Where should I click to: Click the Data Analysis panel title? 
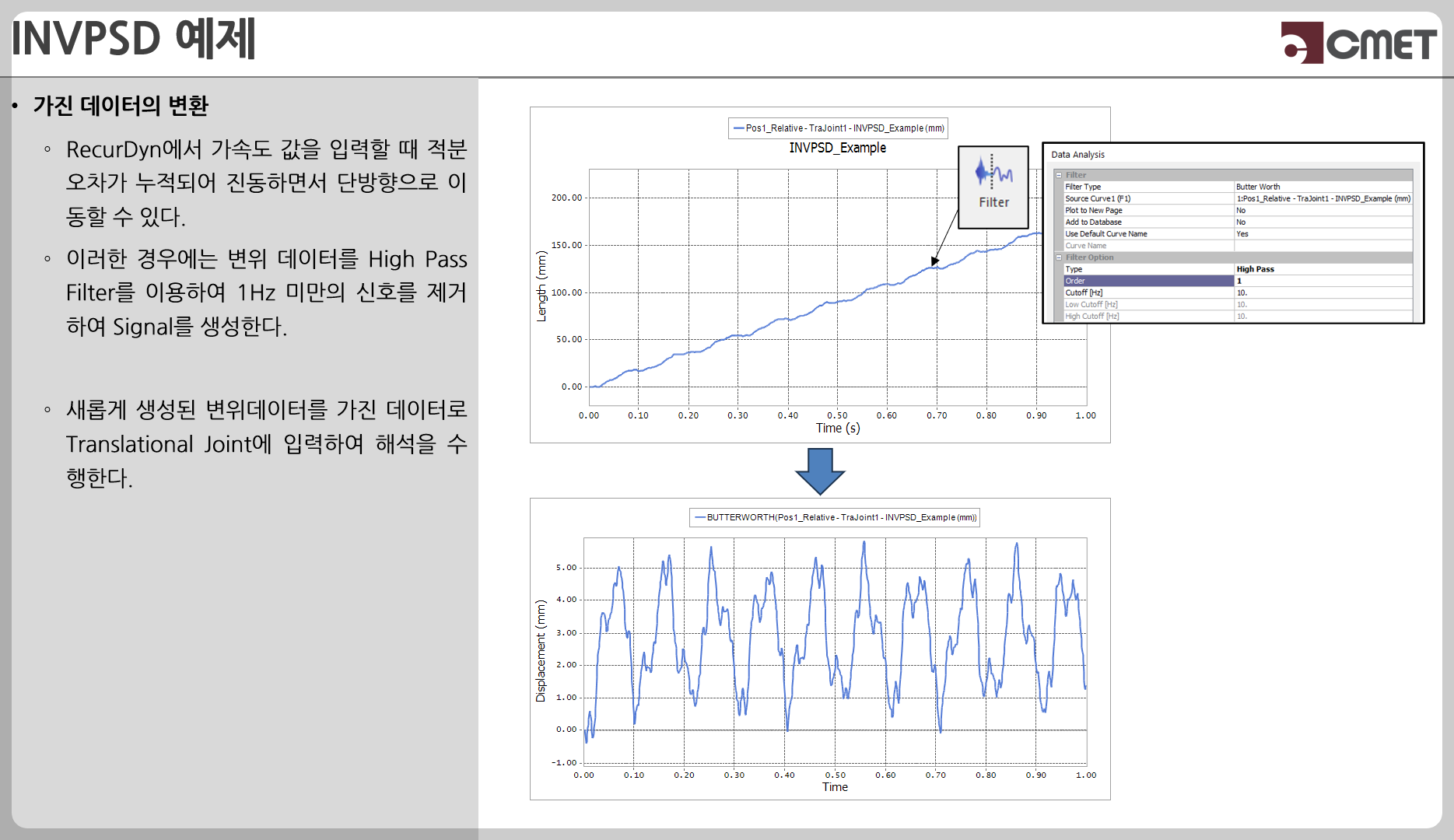pos(1077,155)
